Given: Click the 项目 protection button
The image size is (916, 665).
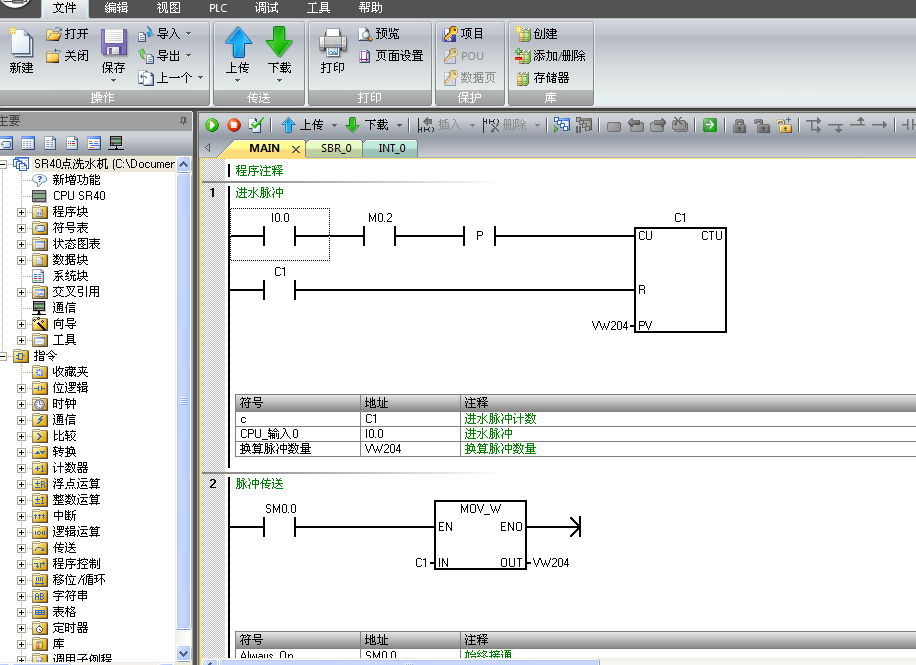Looking at the screenshot, I should 463,34.
